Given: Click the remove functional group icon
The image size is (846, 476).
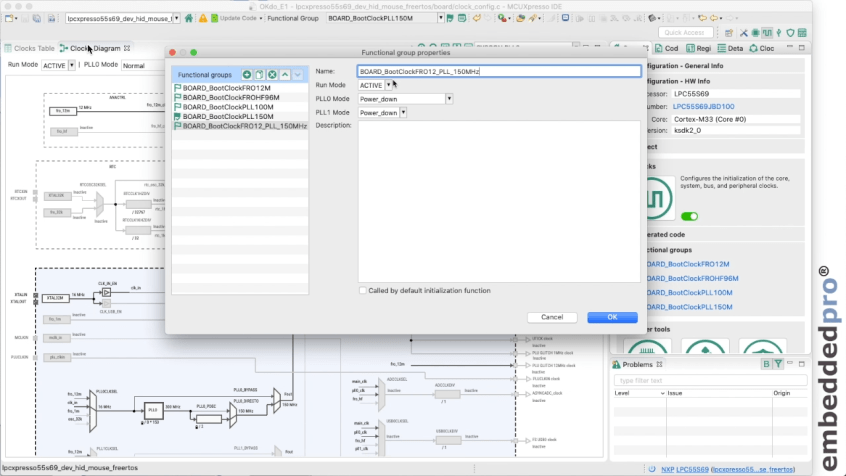Looking at the screenshot, I should point(272,75).
